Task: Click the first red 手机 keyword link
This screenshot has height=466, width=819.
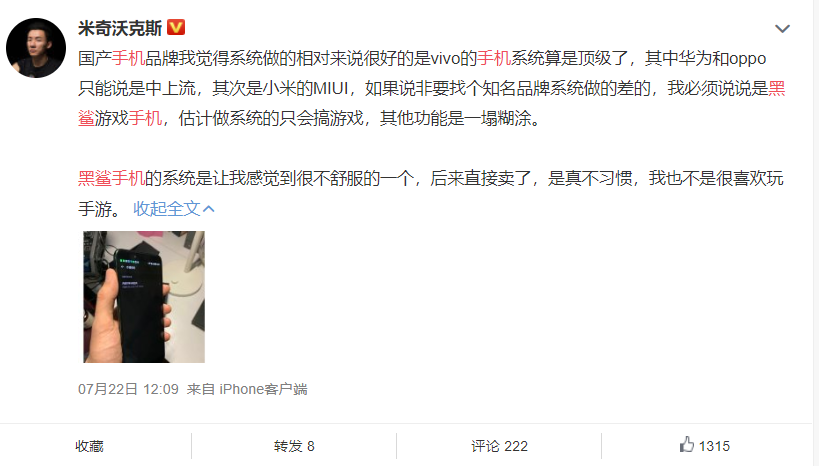Action: tap(128, 58)
